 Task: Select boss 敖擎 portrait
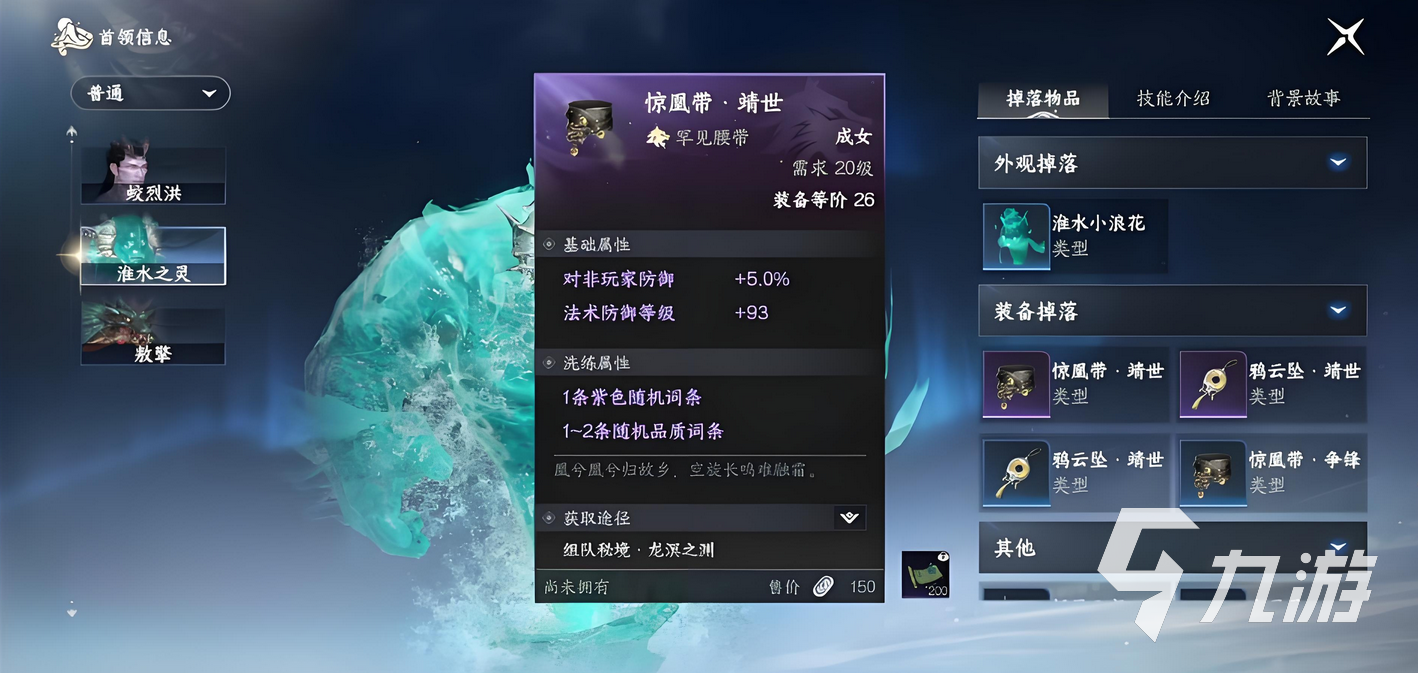point(153,335)
